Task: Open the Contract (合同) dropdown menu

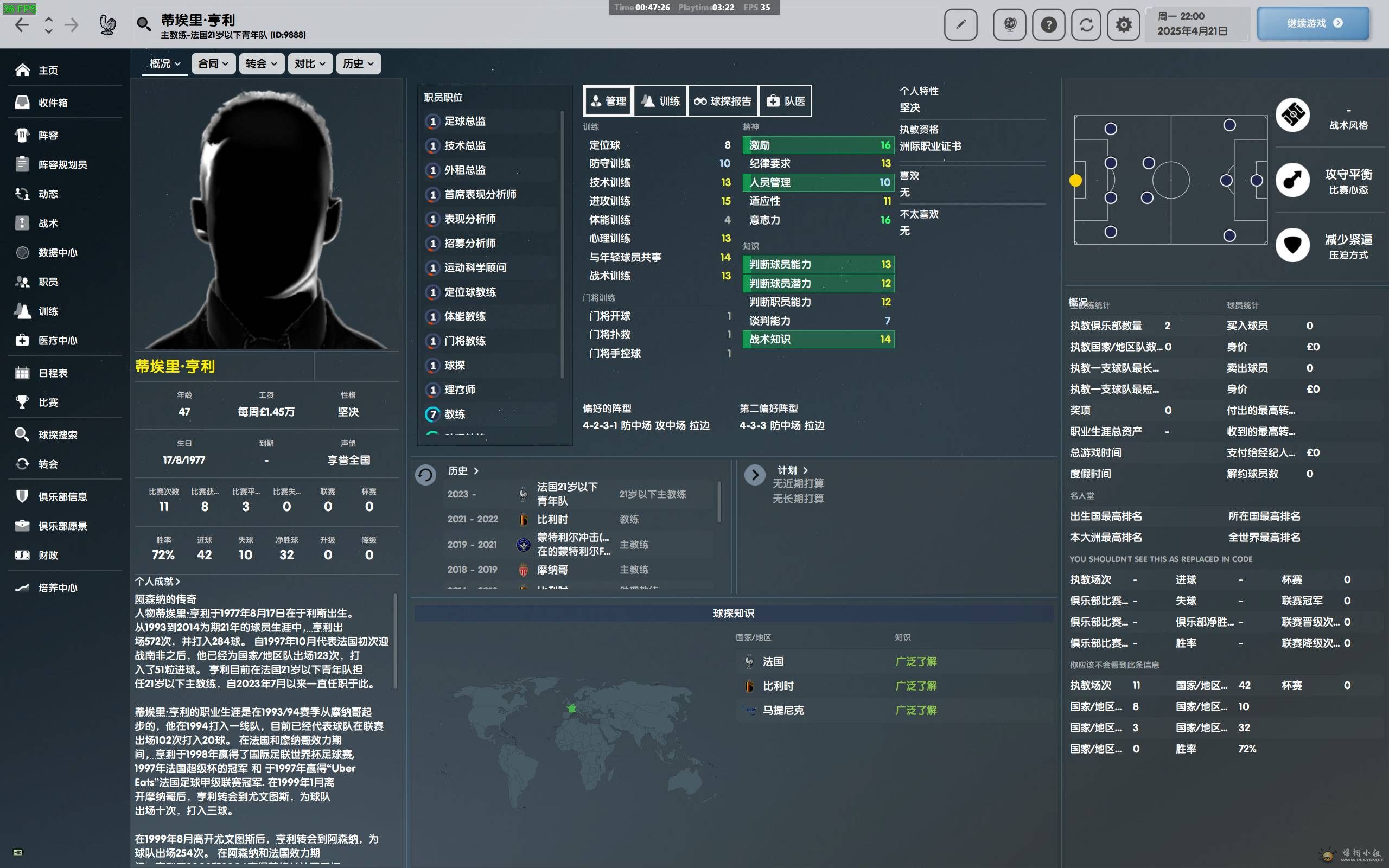Action: [213, 63]
